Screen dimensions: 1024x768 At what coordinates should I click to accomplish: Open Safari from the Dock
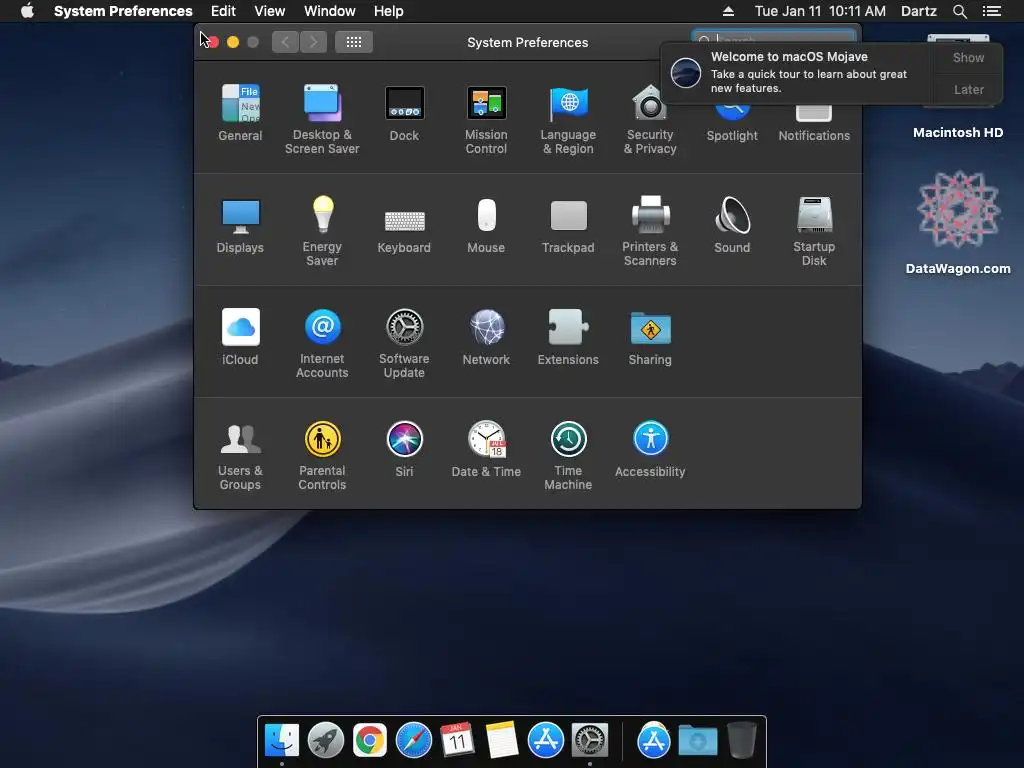coord(414,741)
